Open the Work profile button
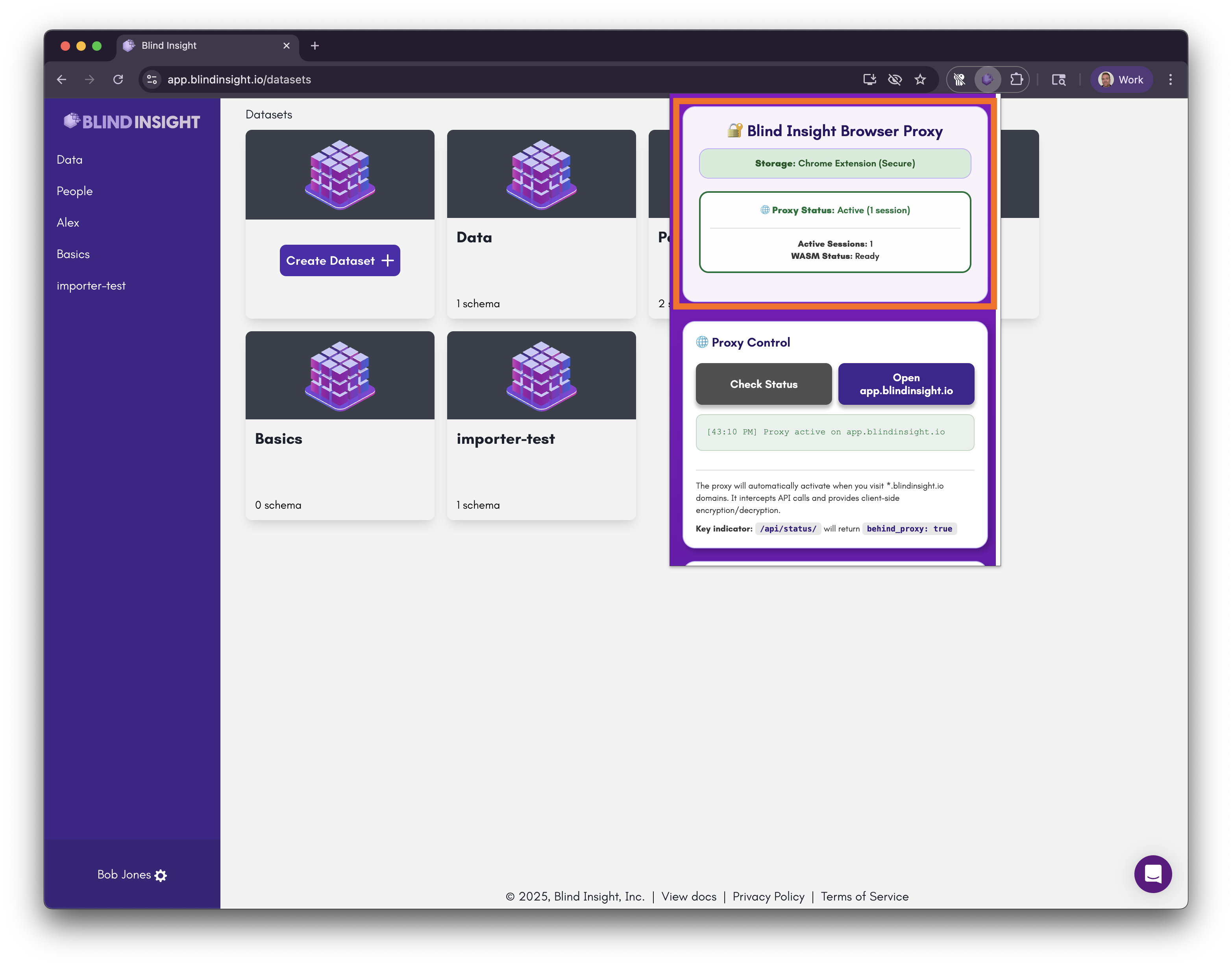 1121,80
